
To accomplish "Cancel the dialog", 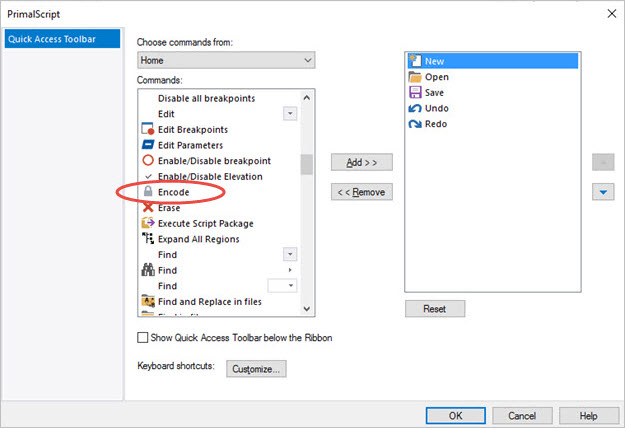I will point(522,415).
